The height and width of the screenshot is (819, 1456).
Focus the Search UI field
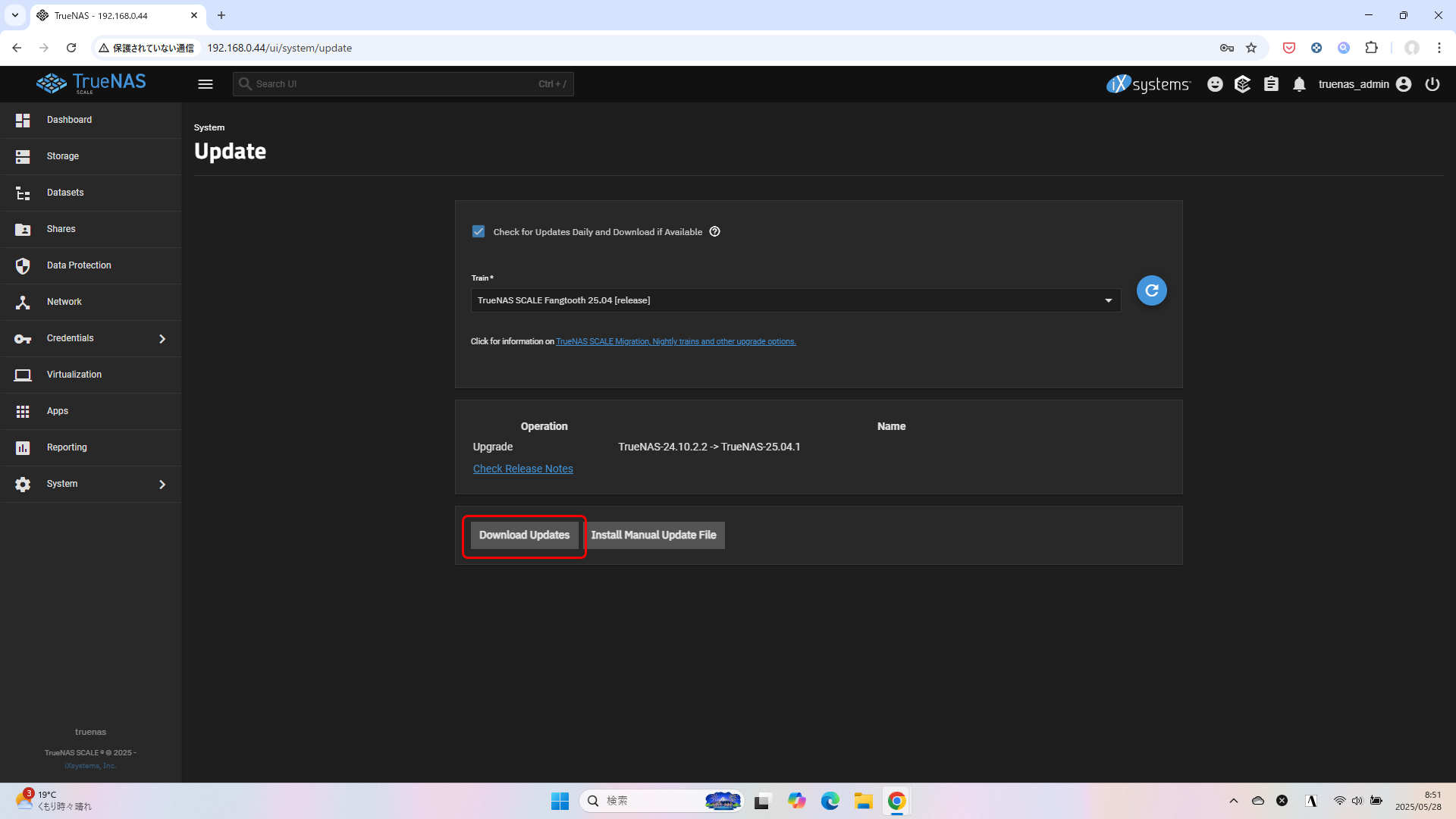tap(403, 84)
